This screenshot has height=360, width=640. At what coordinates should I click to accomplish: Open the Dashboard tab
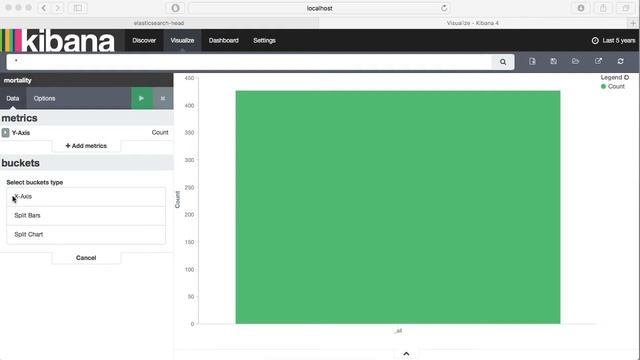tap(224, 40)
